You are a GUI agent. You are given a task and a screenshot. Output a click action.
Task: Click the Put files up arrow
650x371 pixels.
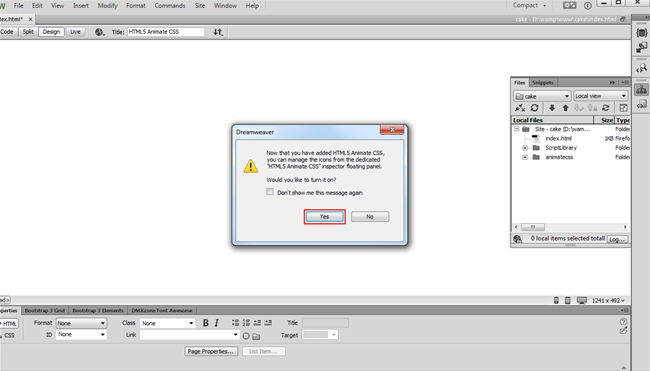tap(565, 108)
